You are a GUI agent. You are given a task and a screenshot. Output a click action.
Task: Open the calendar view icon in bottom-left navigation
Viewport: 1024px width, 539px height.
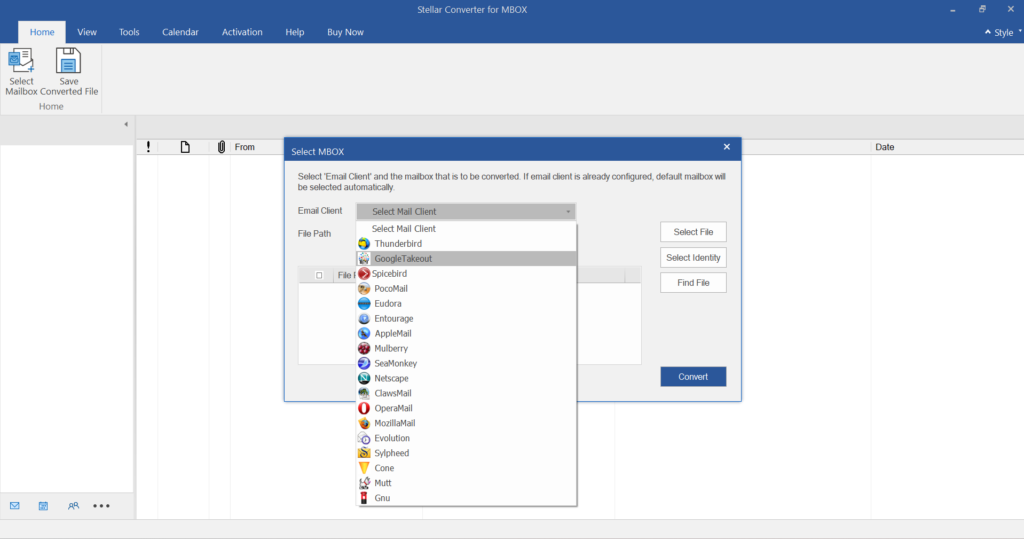(x=43, y=506)
